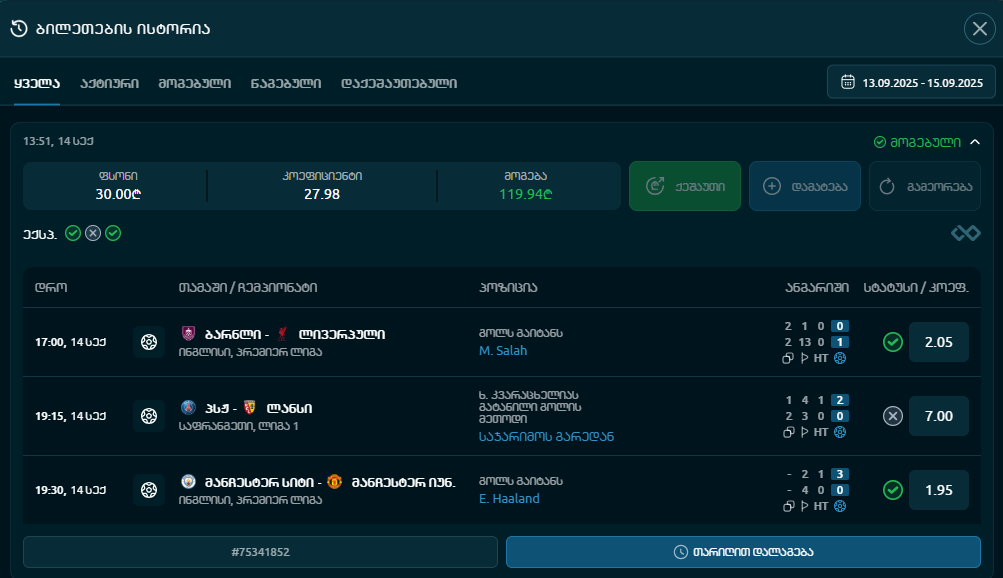
Task: Click საფრანგეთი, ლიგა 1 league text
Action: 239,426
